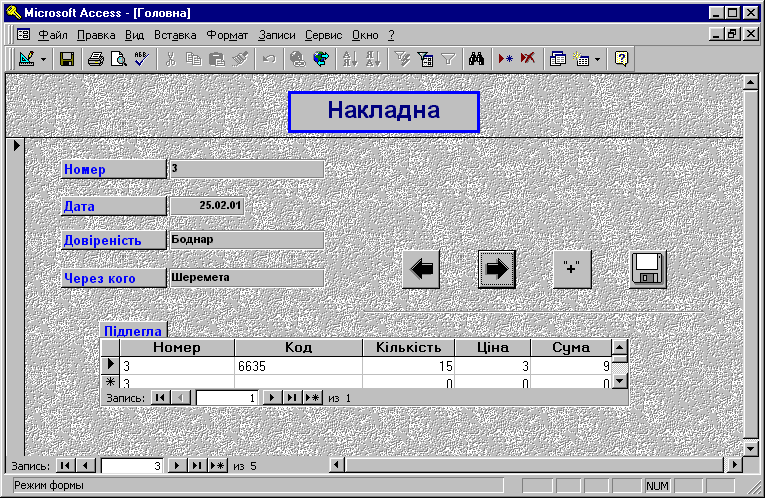Go to first record in subform navigator
This screenshot has width=765, height=498.
(160, 398)
